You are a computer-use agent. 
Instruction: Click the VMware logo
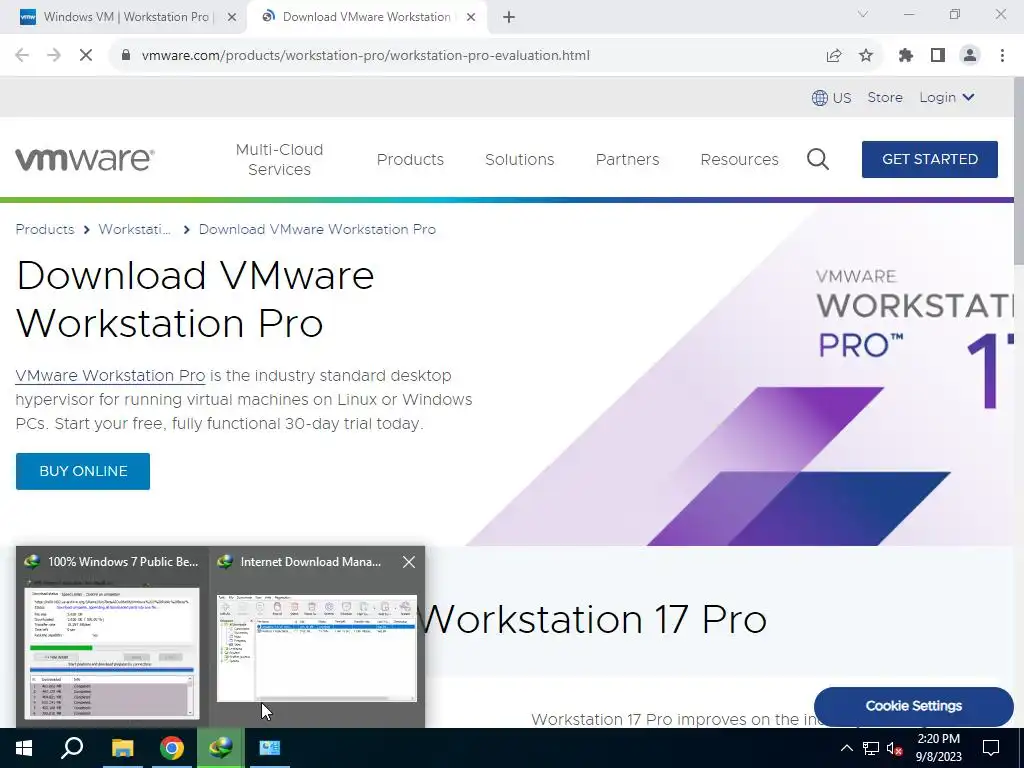click(85, 159)
